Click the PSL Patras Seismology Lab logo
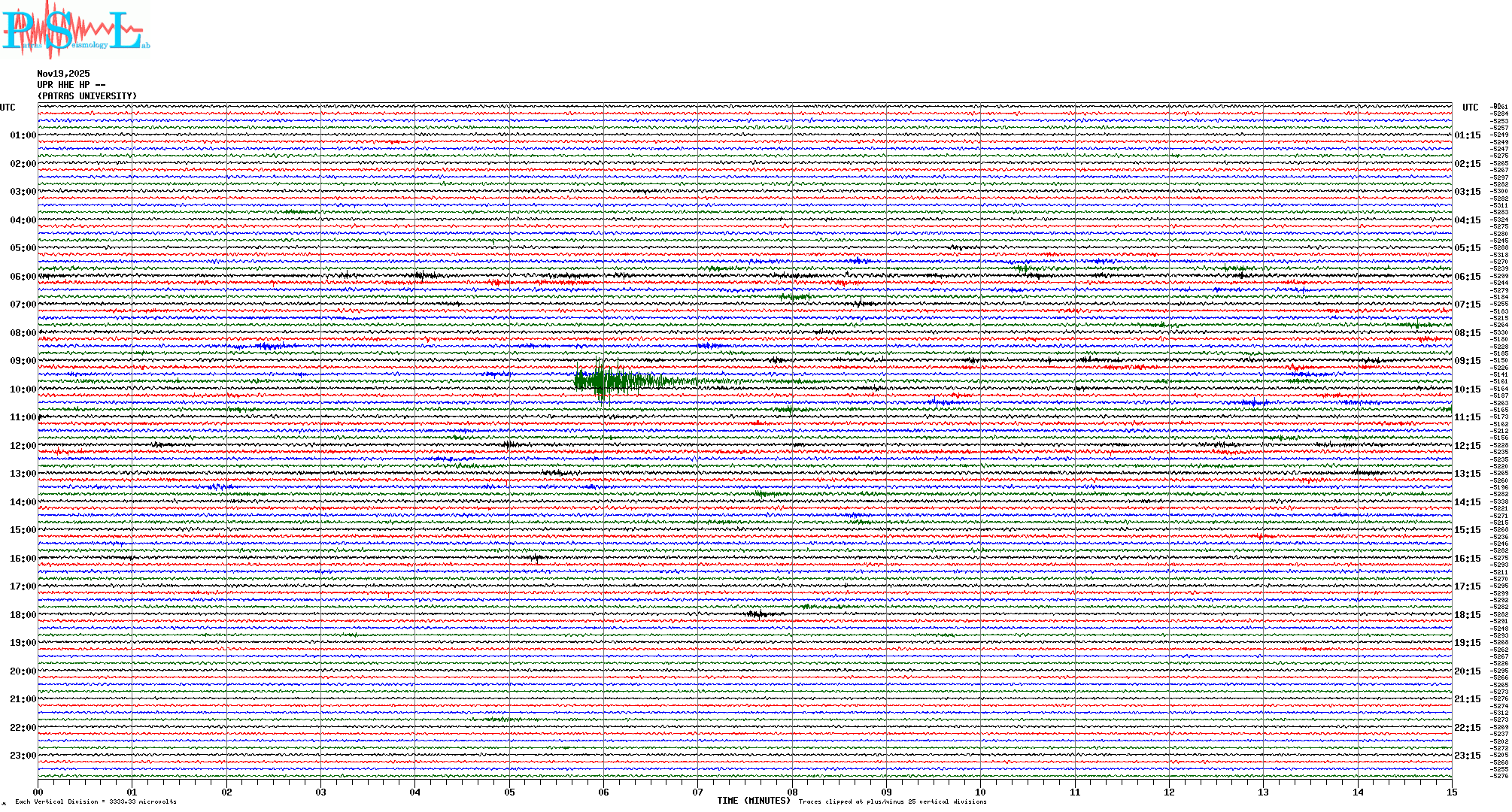This screenshot has height=812, width=1512. click(75, 30)
